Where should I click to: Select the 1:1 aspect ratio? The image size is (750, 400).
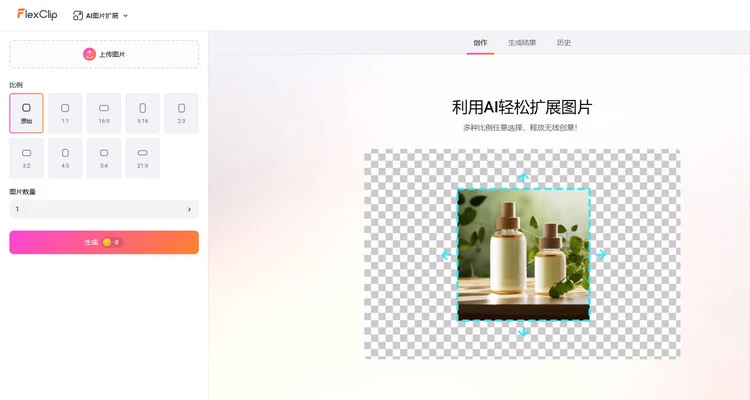[x=65, y=113]
